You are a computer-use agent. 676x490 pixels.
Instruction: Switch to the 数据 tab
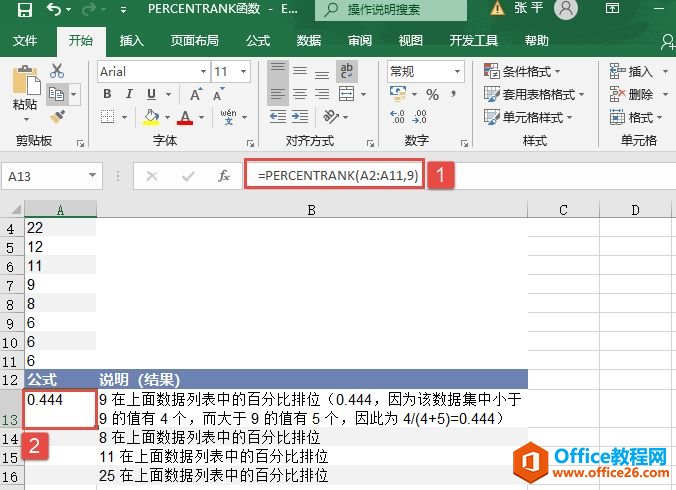coord(309,41)
